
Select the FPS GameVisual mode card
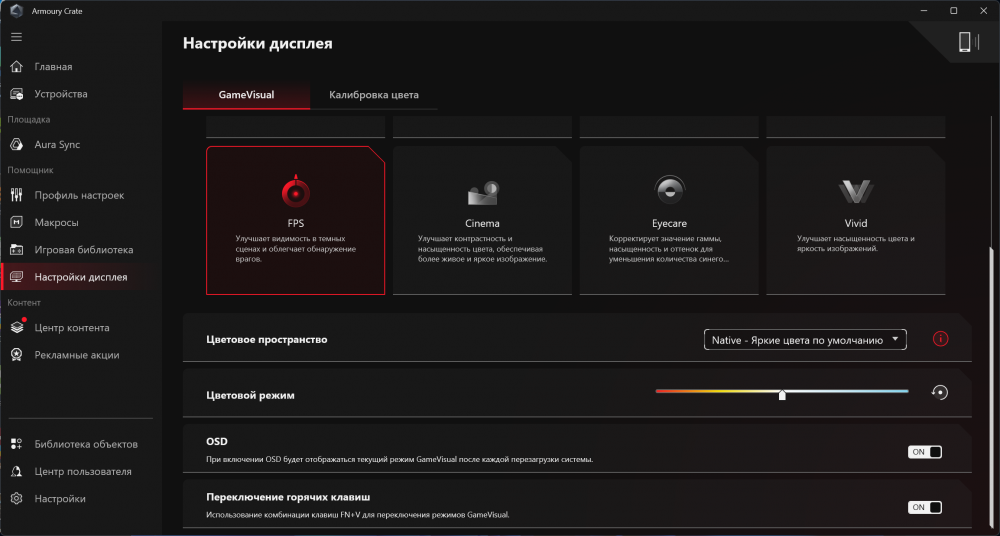pos(295,220)
